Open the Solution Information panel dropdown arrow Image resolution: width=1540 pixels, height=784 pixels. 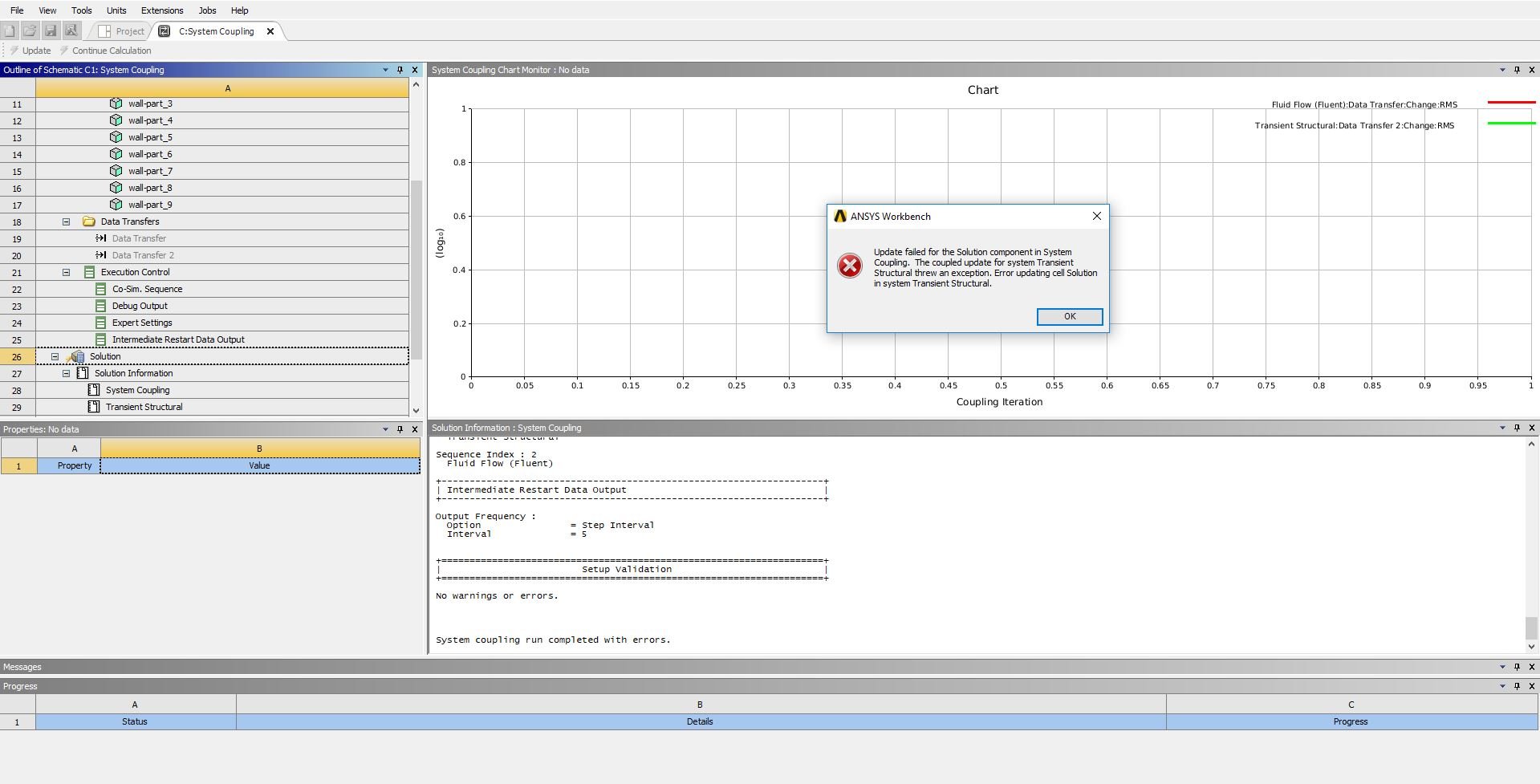(x=1502, y=428)
